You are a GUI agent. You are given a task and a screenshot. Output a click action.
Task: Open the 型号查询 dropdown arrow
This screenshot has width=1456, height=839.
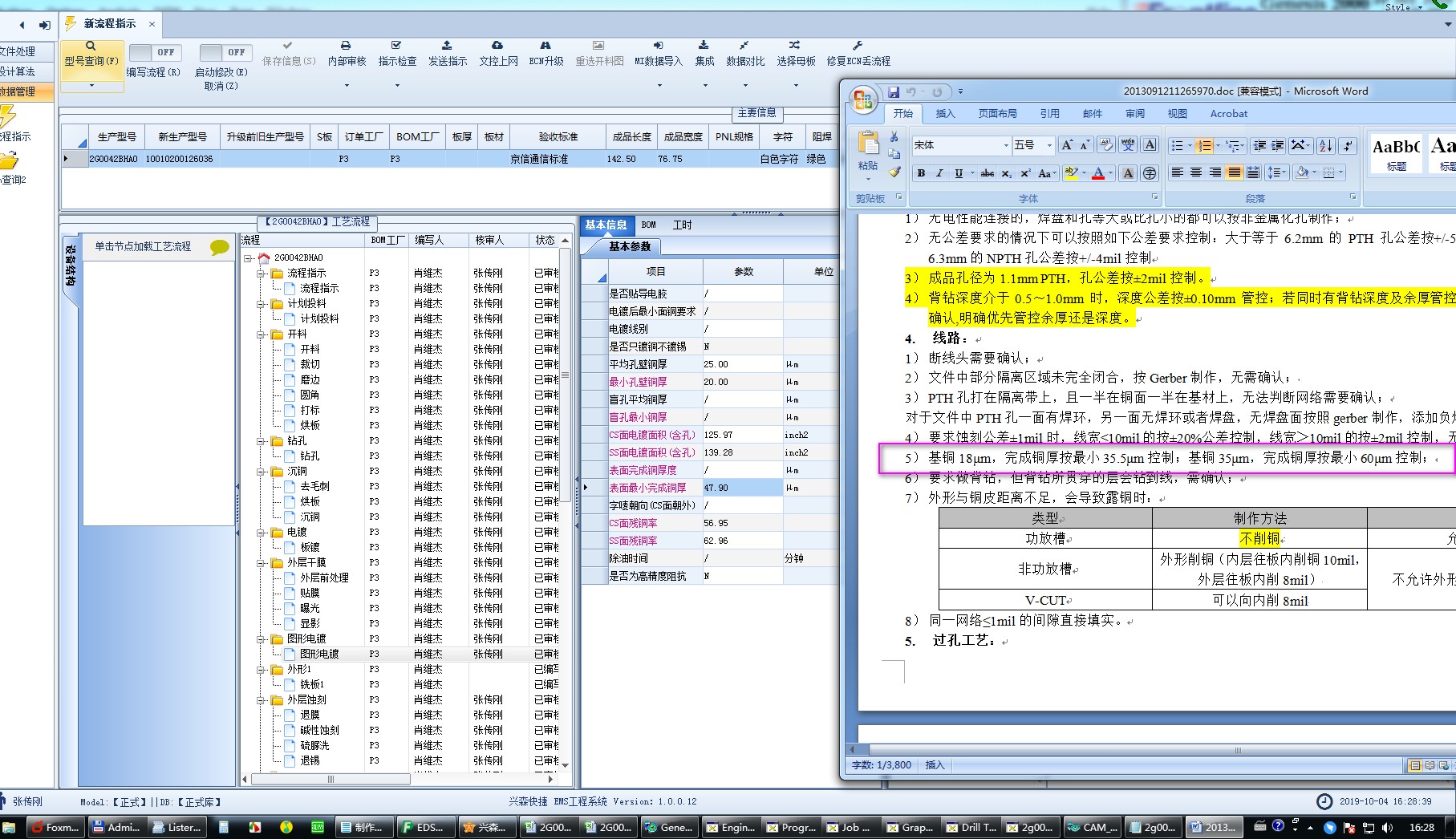click(91, 85)
